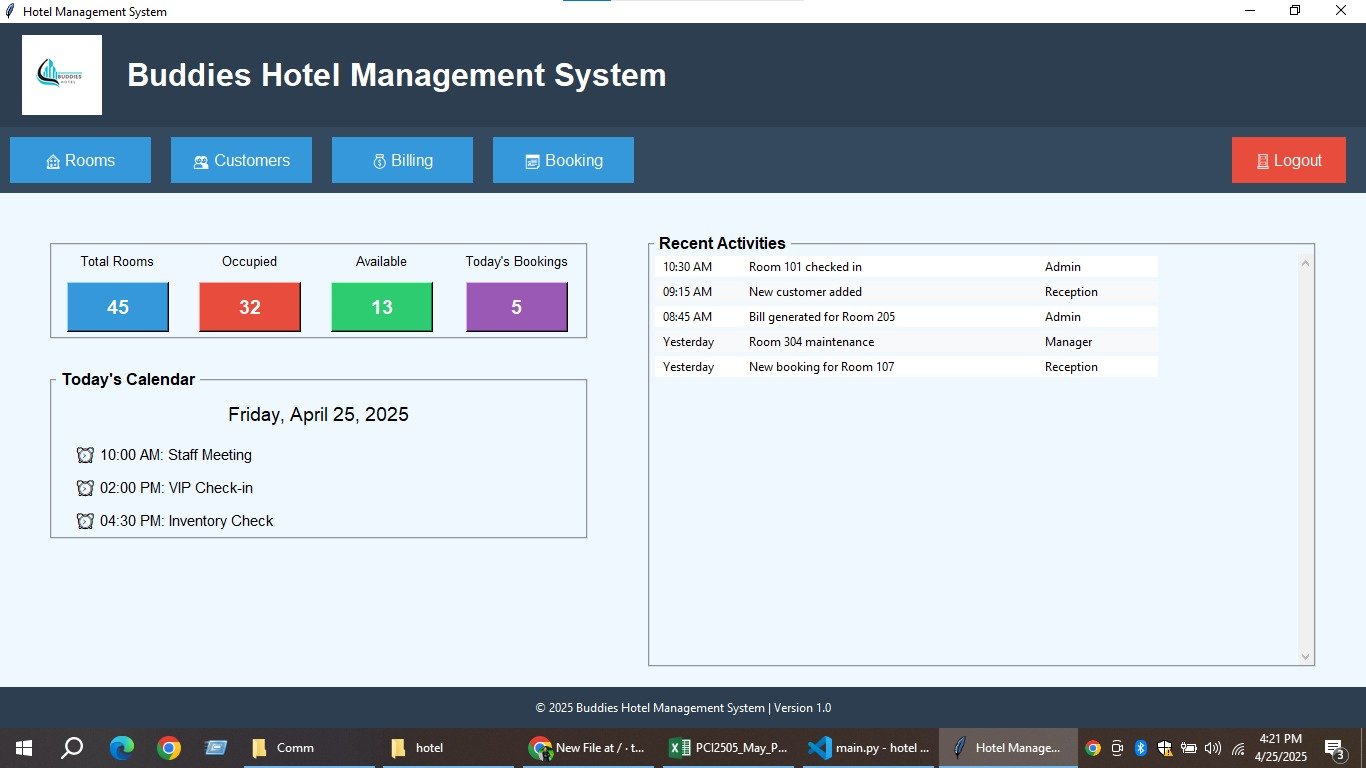
Task: Switch to the 'Comm' folder window
Action: tap(309, 748)
